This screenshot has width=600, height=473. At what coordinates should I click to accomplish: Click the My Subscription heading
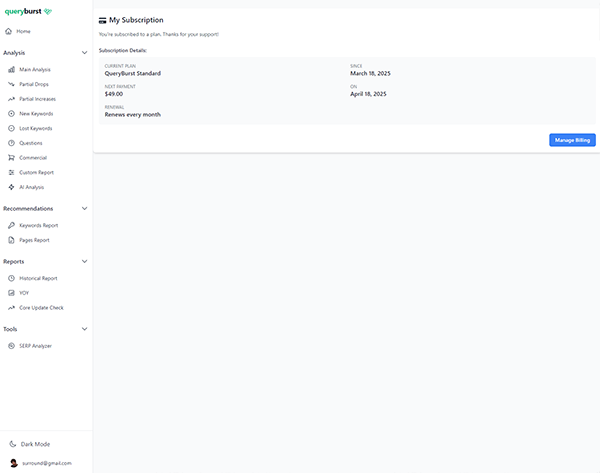click(x=136, y=20)
